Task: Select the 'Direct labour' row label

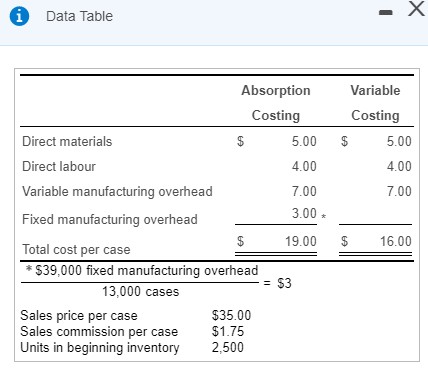Action: 59,166
